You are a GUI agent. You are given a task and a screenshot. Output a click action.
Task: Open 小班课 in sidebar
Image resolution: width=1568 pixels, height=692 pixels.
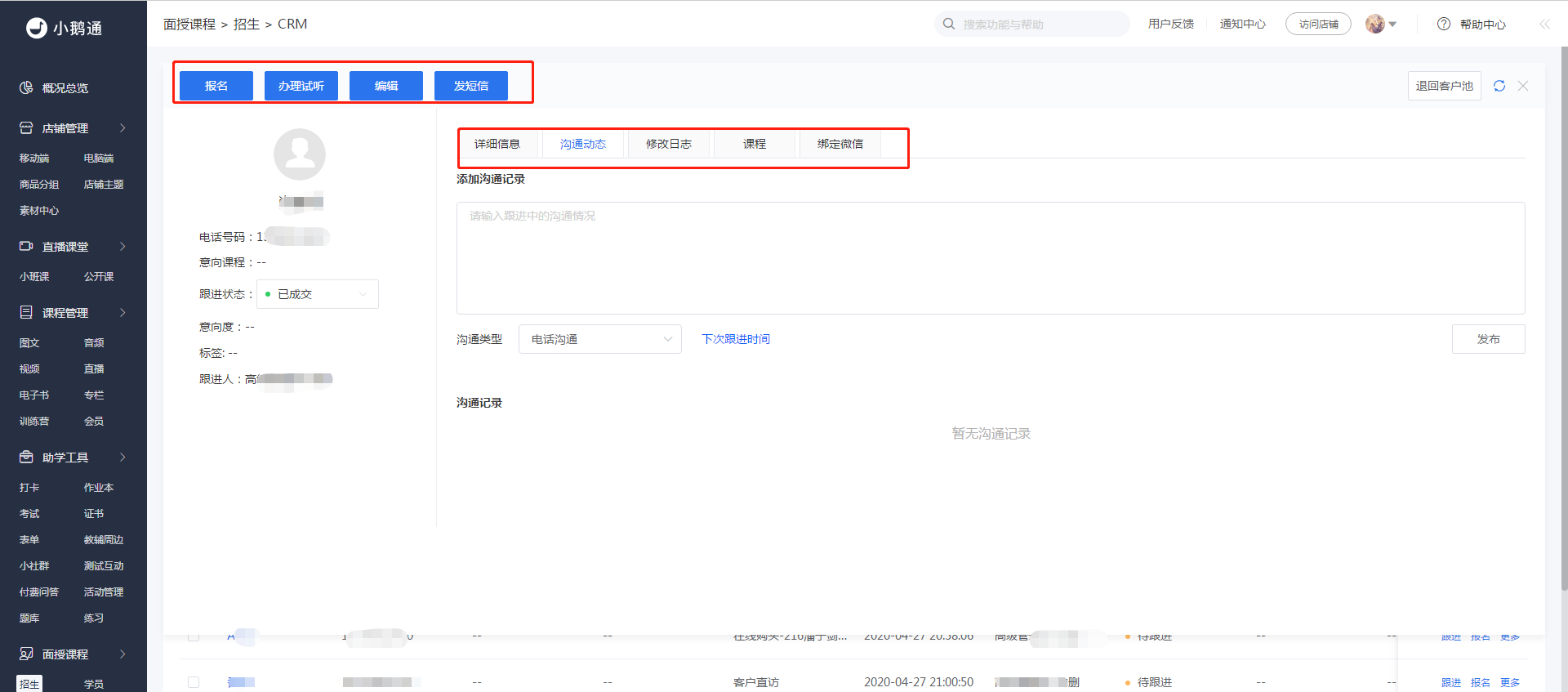coord(34,277)
